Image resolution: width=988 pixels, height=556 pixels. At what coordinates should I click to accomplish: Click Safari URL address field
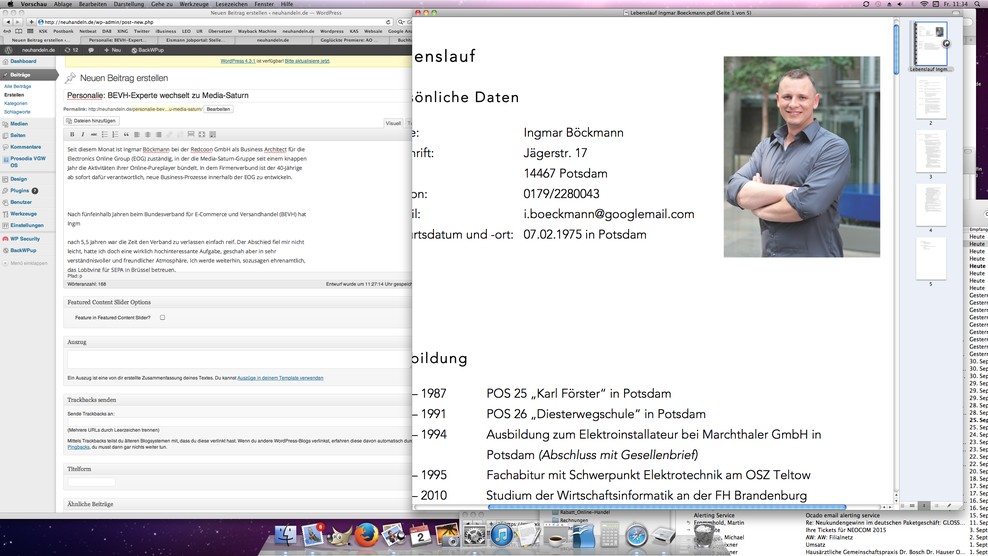[x=214, y=22]
